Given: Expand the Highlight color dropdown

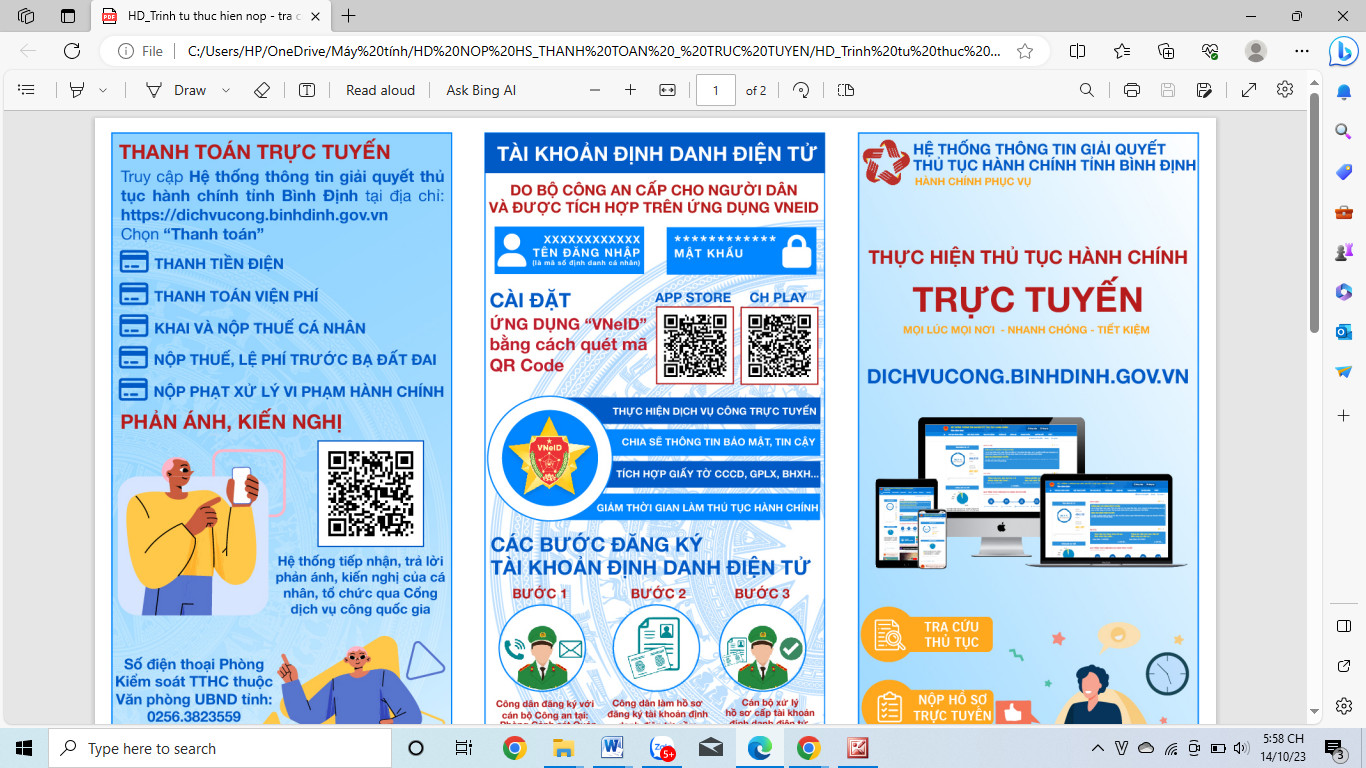Looking at the screenshot, I should click(103, 90).
